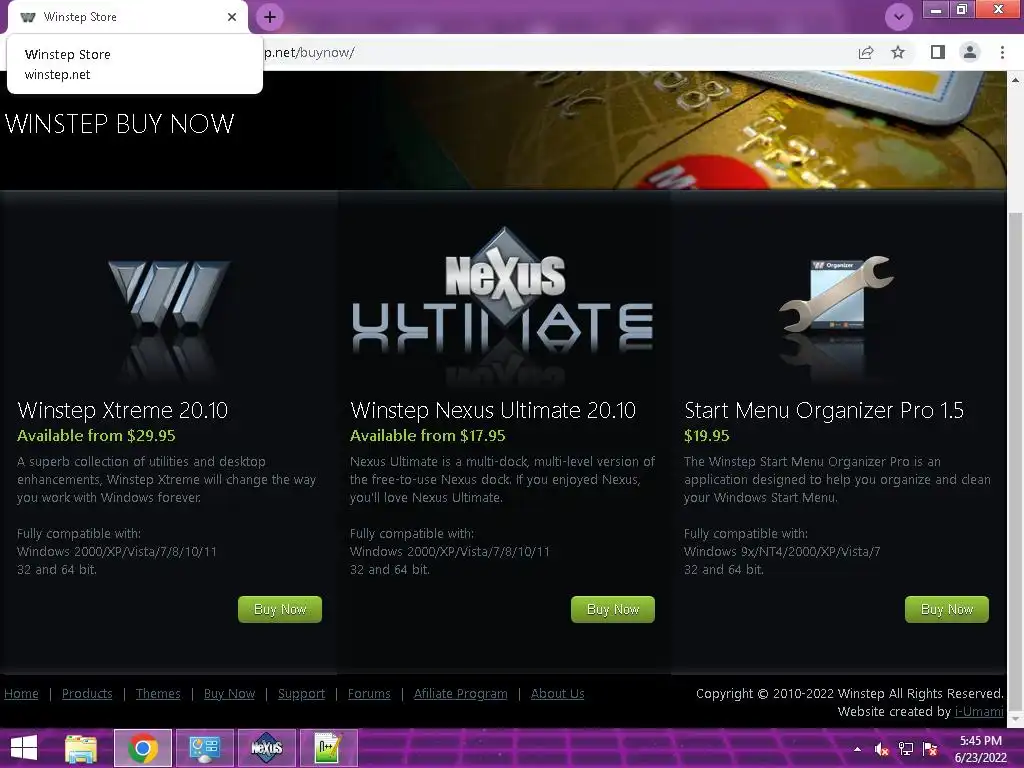
Task: Click the Winstep Xtreme W logo image
Action: 168,320
